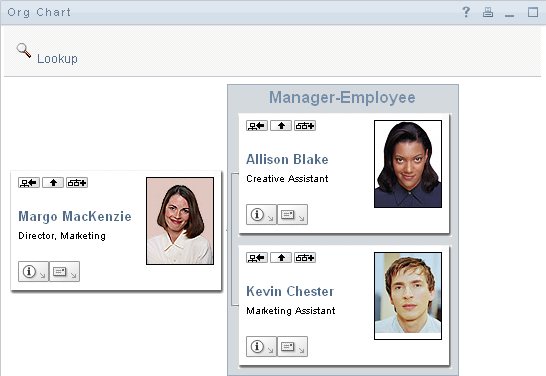Image resolution: width=546 pixels, height=376 pixels.
Task: Click the Manager-Employee relationship heading
Action: 342,97
